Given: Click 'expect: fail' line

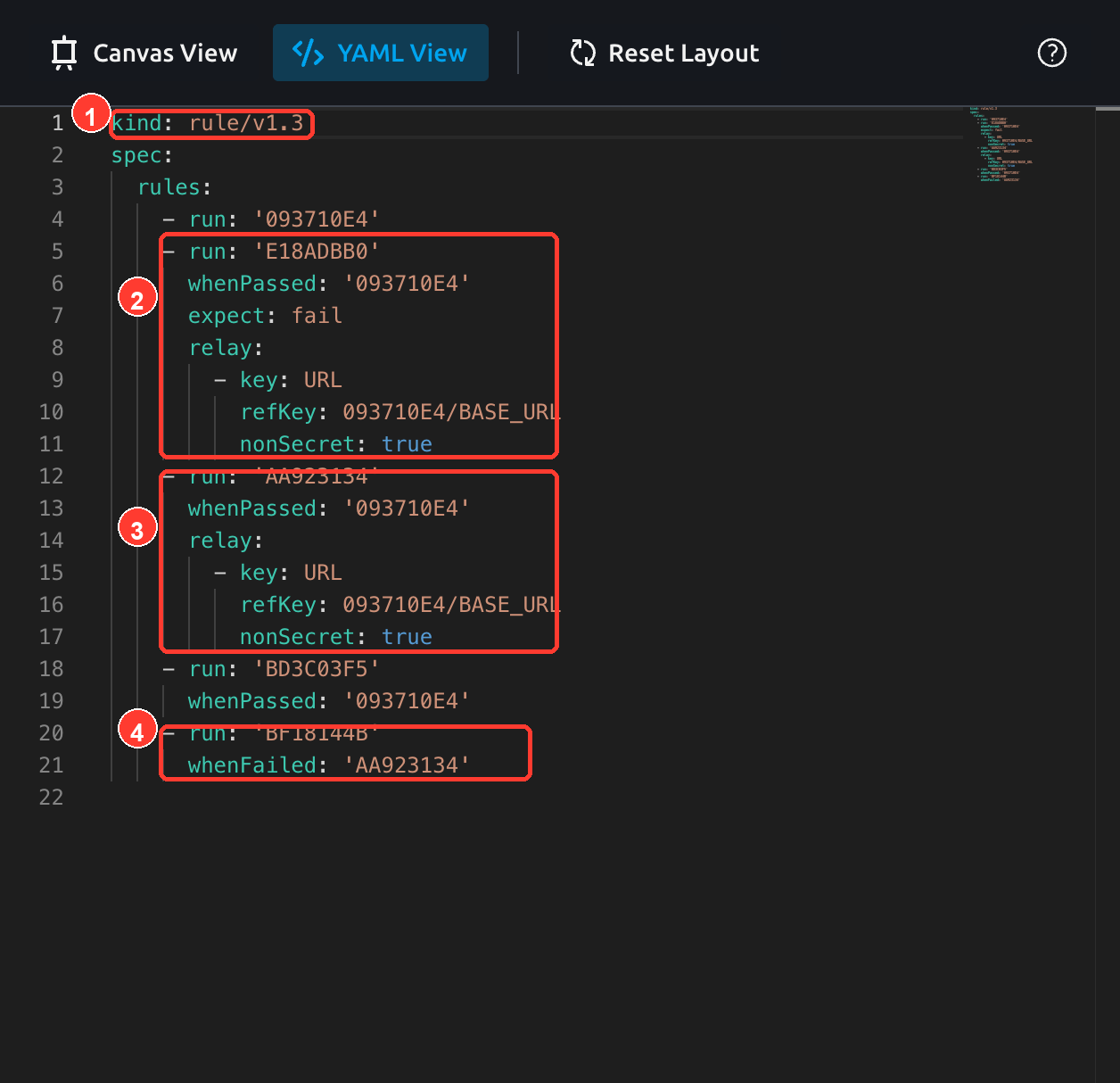Looking at the screenshot, I should coord(265,316).
